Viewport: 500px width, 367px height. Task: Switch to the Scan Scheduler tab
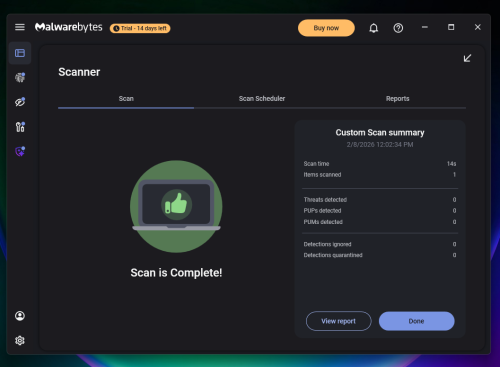[262, 99]
